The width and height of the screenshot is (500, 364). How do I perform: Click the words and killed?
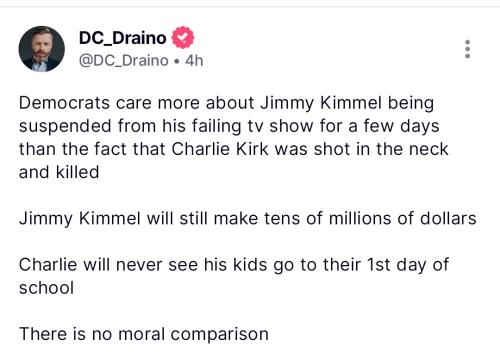59,172
